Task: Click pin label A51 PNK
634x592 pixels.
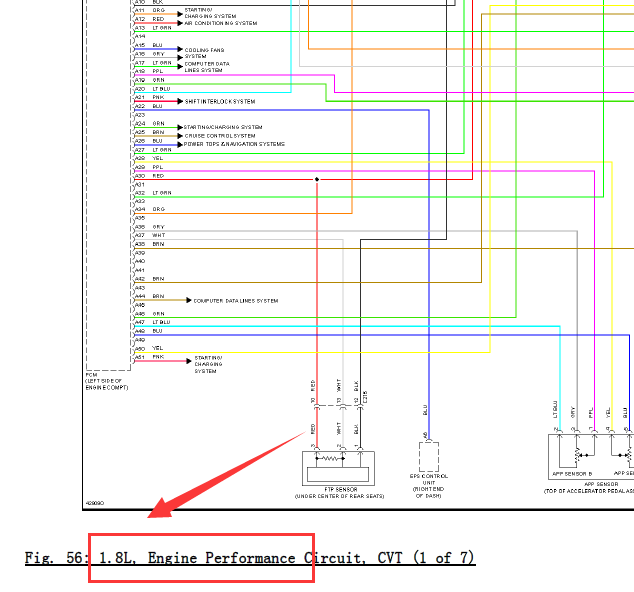Action: click(149, 357)
